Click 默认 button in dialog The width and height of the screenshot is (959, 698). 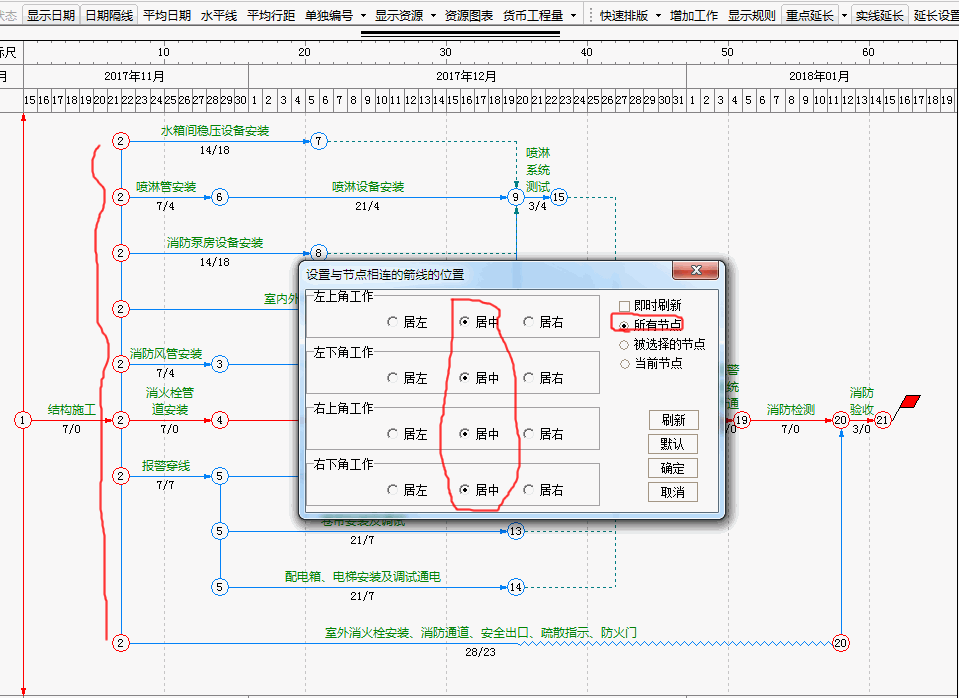[673, 444]
